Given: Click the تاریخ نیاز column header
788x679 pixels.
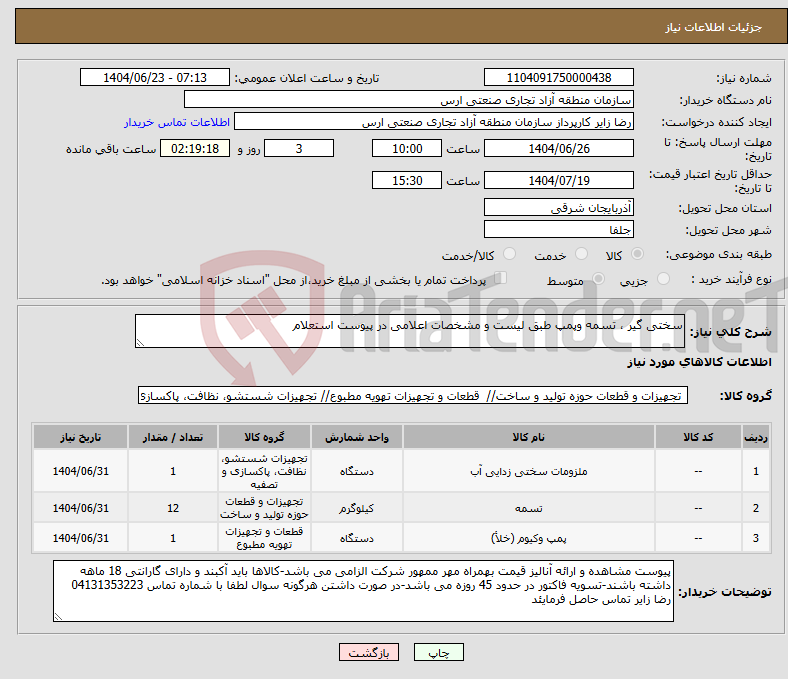Looking at the screenshot, I should click(80, 437).
